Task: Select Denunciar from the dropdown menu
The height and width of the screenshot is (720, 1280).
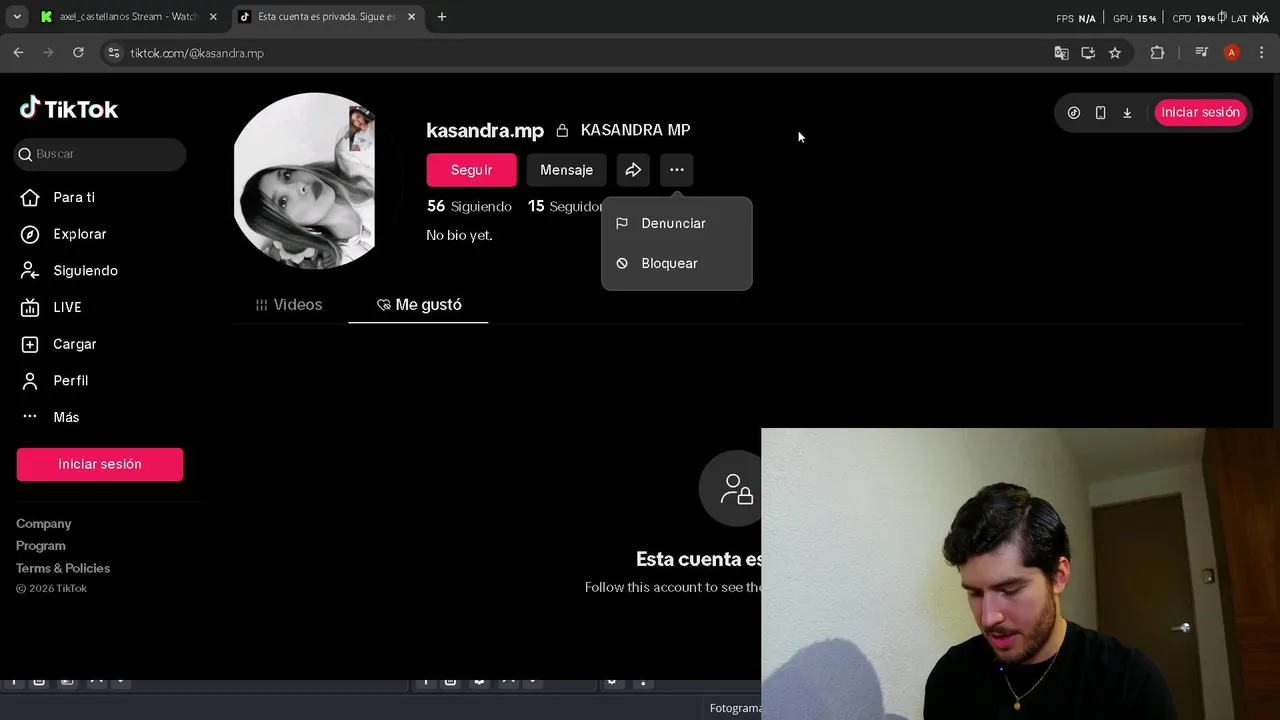Action: pyautogui.click(x=676, y=223)
